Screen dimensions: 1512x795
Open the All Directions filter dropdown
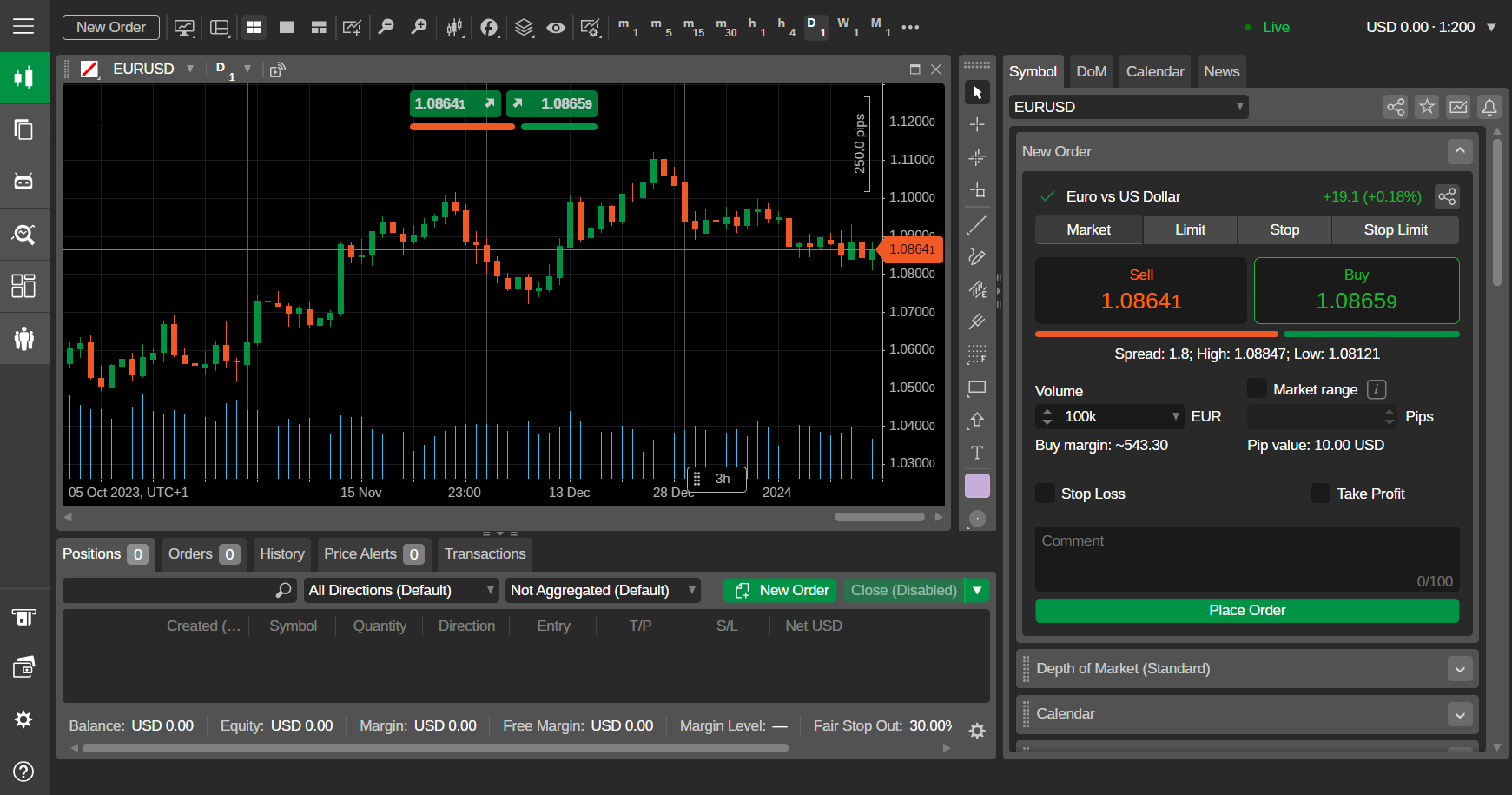point(401,591)
